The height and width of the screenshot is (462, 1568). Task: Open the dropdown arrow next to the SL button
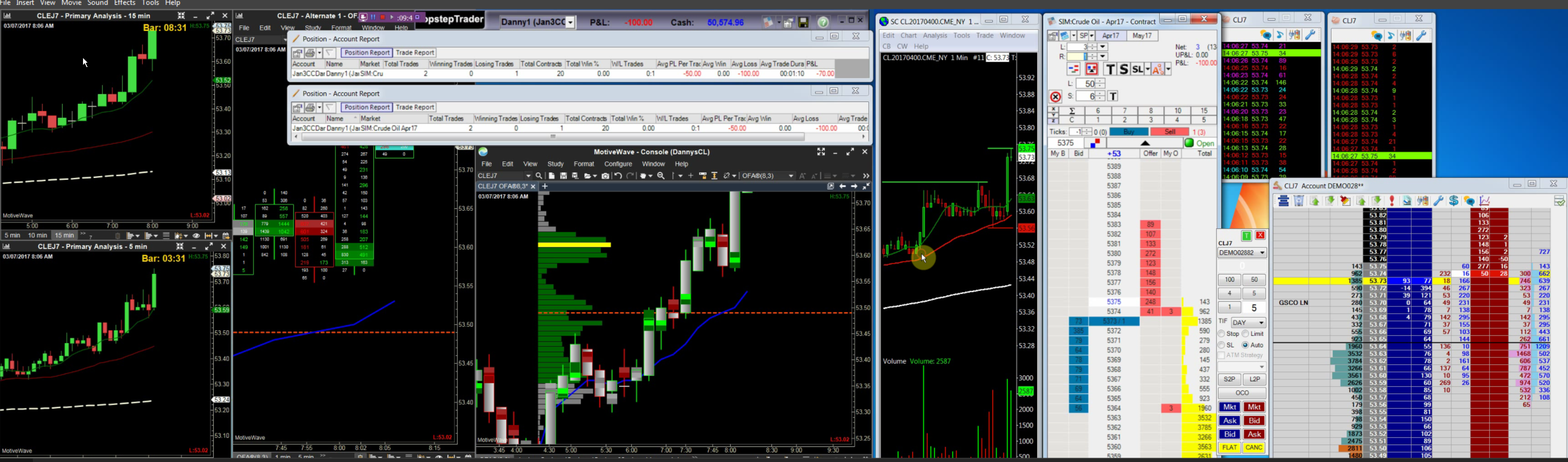1148,69
